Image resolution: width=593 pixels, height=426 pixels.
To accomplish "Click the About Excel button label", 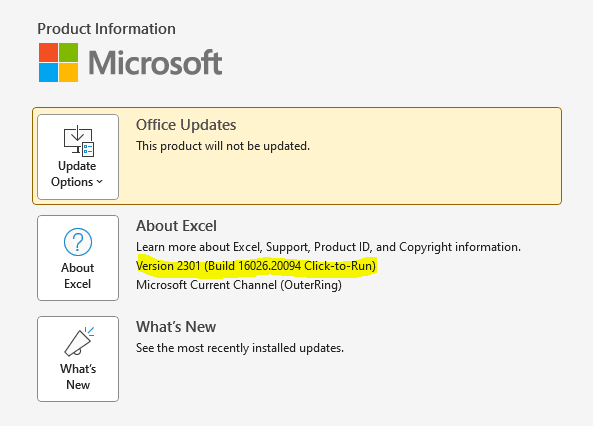I will 78,276.
